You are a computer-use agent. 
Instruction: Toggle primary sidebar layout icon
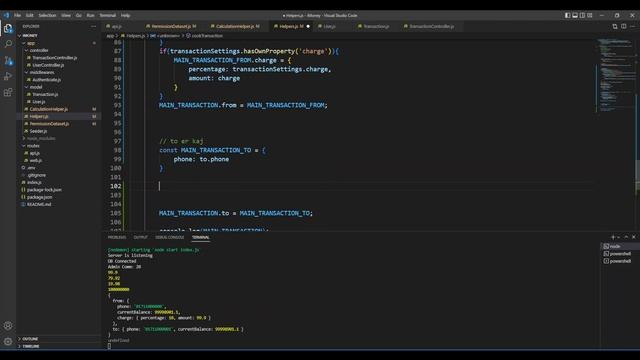coord(567,15)
